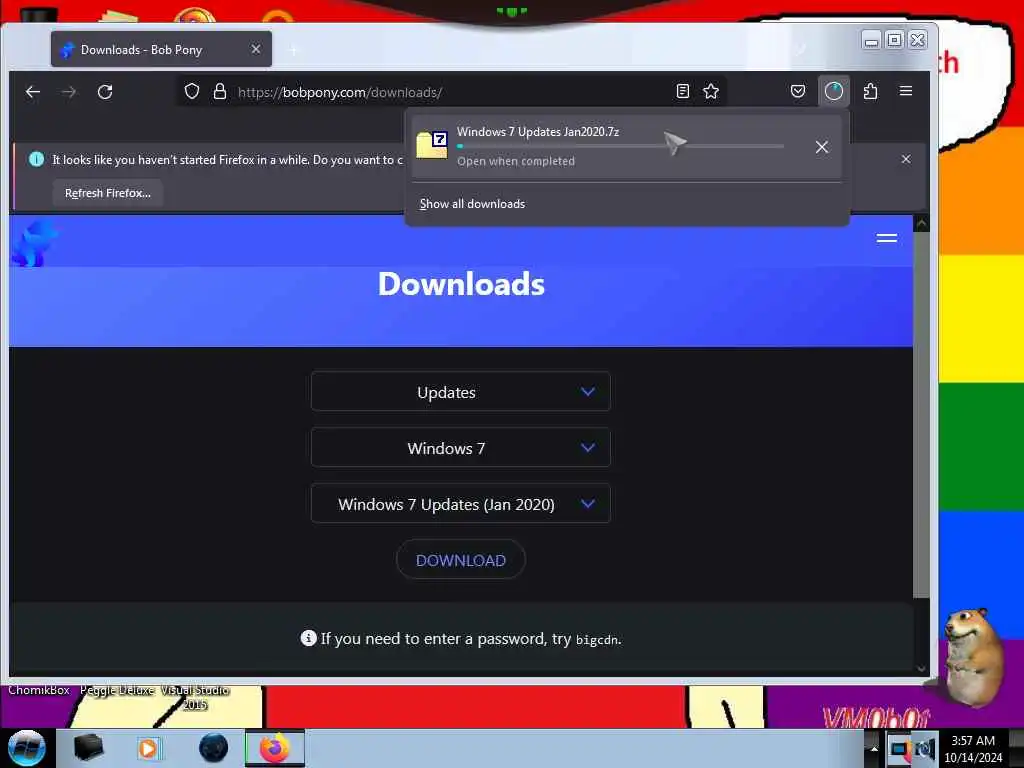Click the blue info icon in notification bar

37,159
